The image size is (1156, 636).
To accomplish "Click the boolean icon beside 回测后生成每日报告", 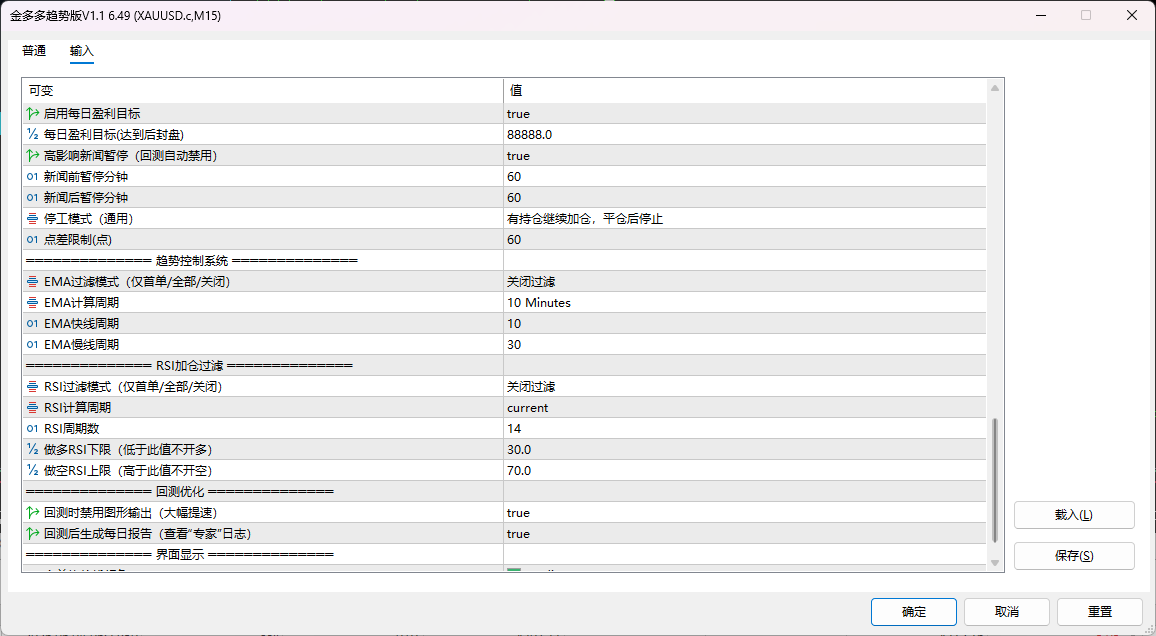I will 32,534.
